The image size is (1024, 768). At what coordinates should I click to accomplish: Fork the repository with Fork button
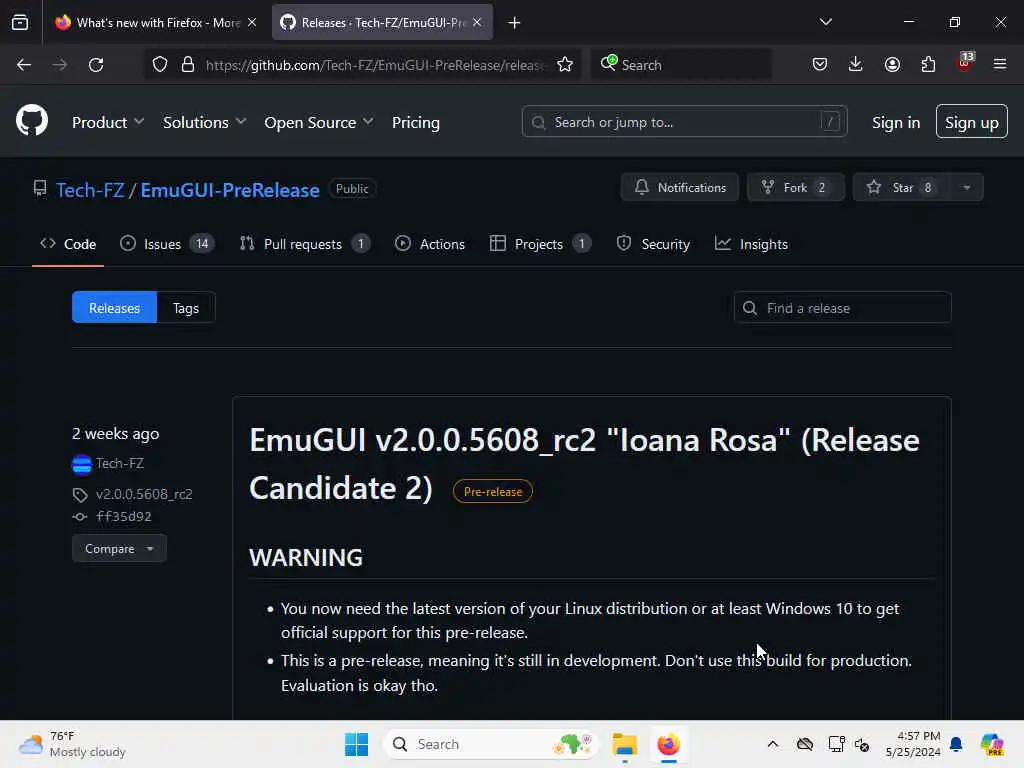(x=795, y=187)
